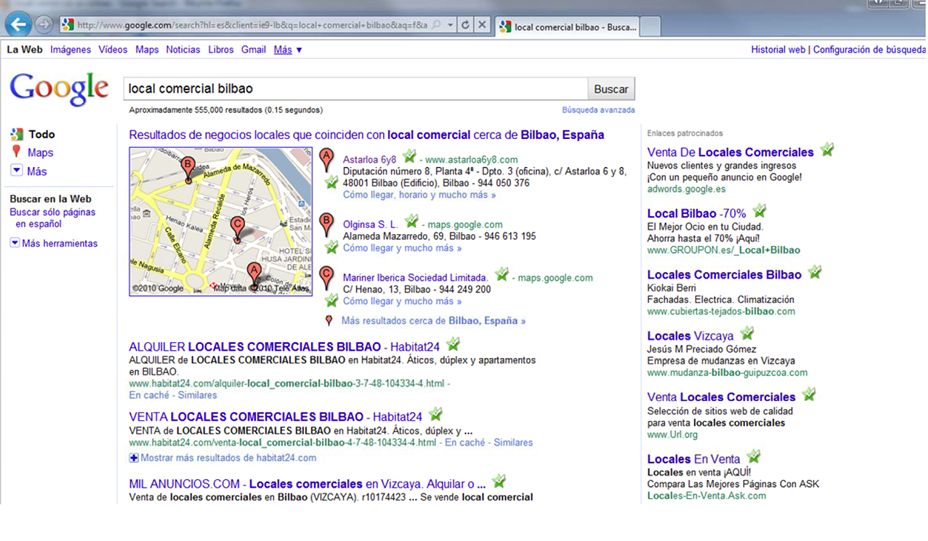Click map pin C on the map thumbnail
This screenshot has width=928, height=541.
point(237,228)
